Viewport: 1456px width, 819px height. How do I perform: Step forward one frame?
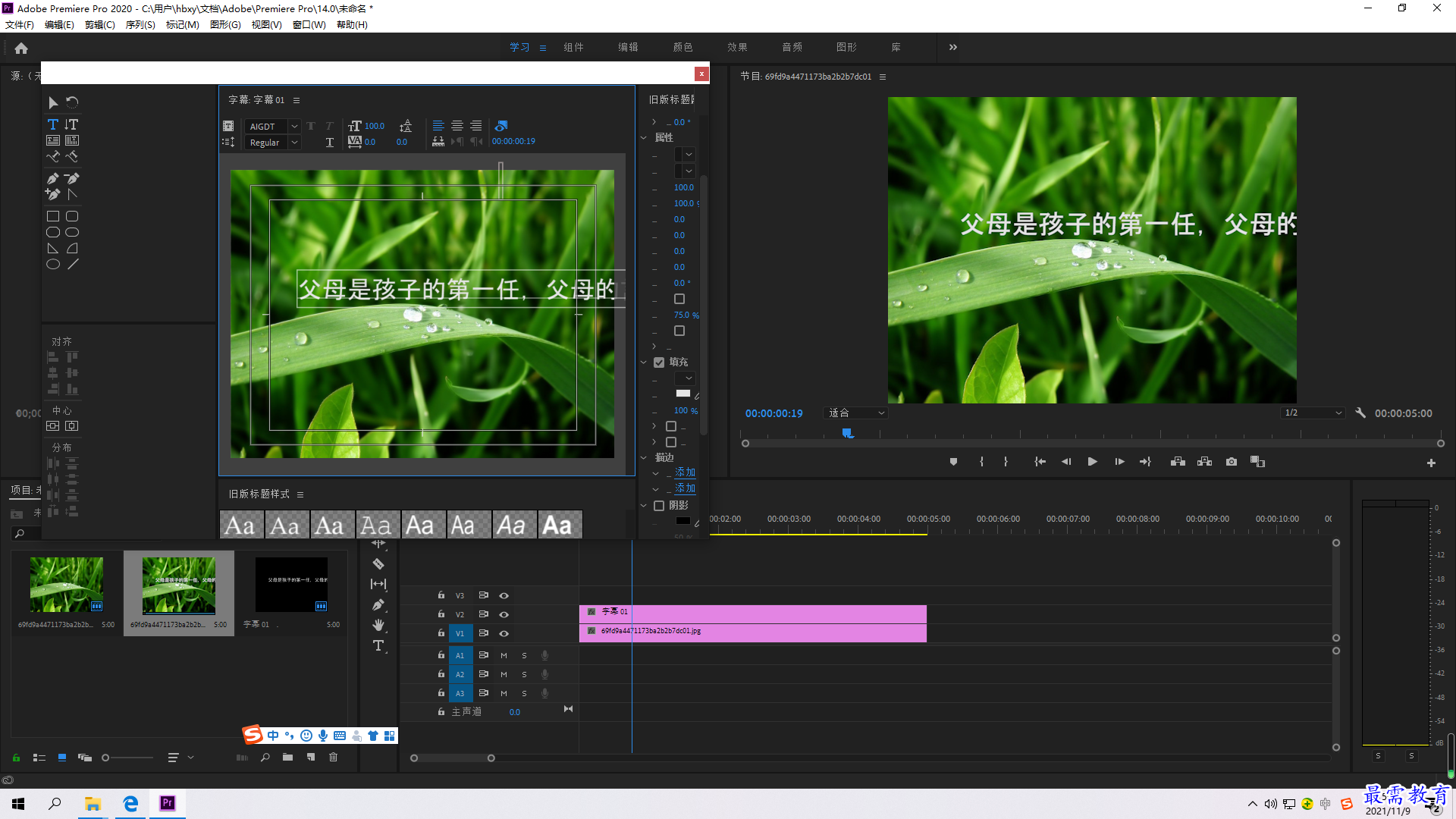[x=1119, y=462]
